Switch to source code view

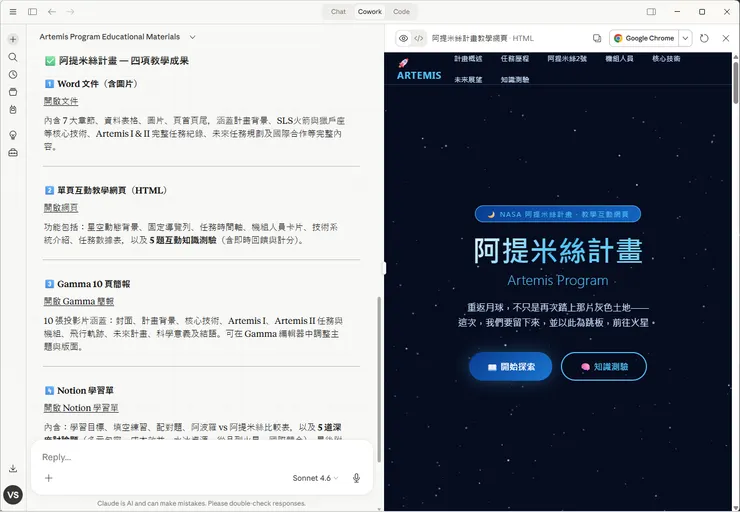(x=419, y=38)
